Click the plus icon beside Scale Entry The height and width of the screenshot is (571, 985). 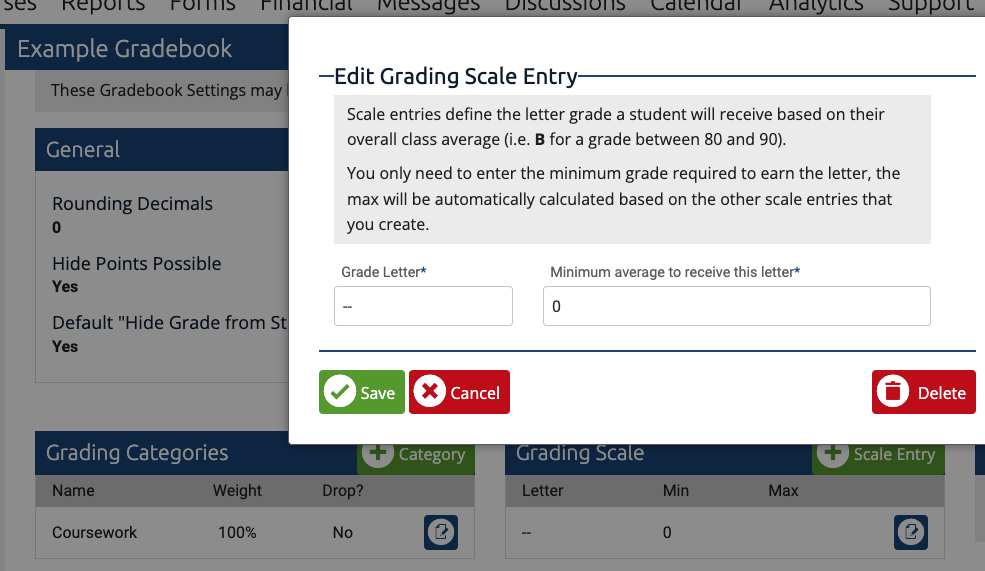832,453
